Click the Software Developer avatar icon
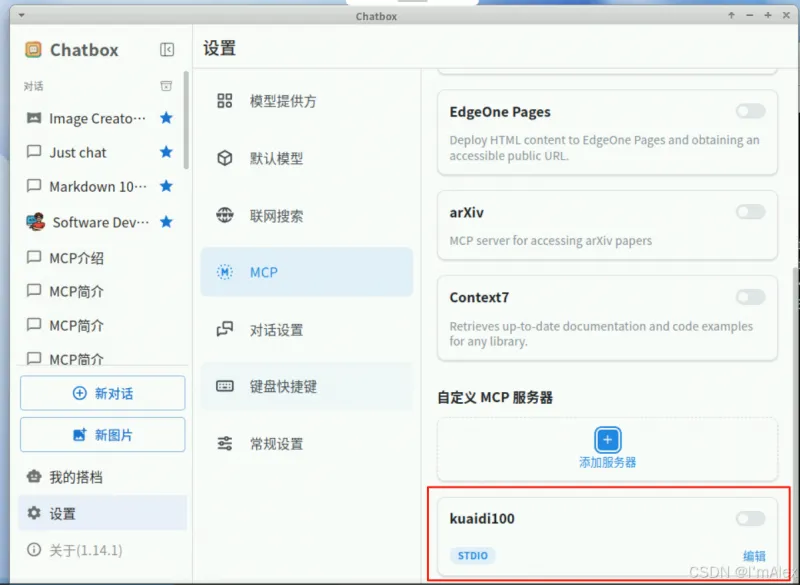Viewport: 800px width, 585px height. pos(35,222)
